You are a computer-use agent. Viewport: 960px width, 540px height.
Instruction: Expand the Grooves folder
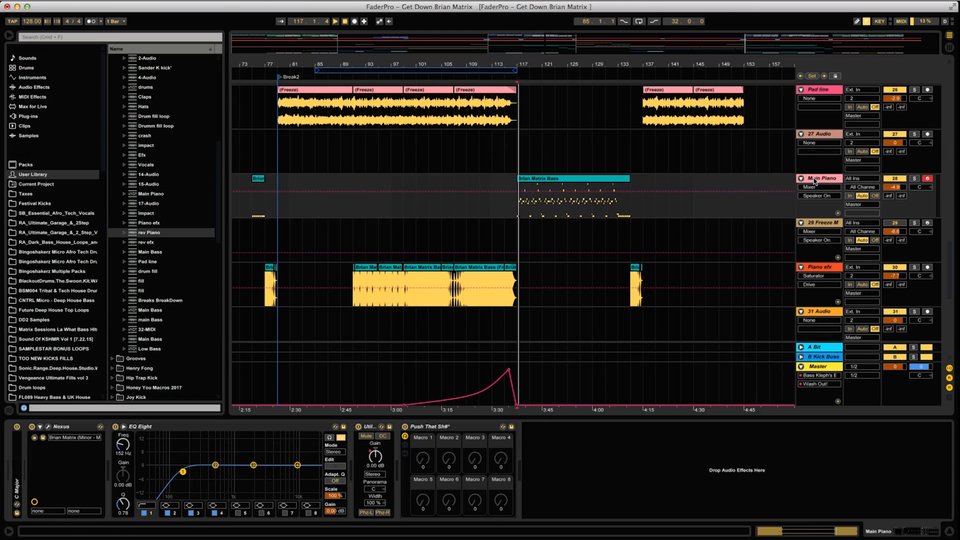pyautogui.click(x=113, y=359)
